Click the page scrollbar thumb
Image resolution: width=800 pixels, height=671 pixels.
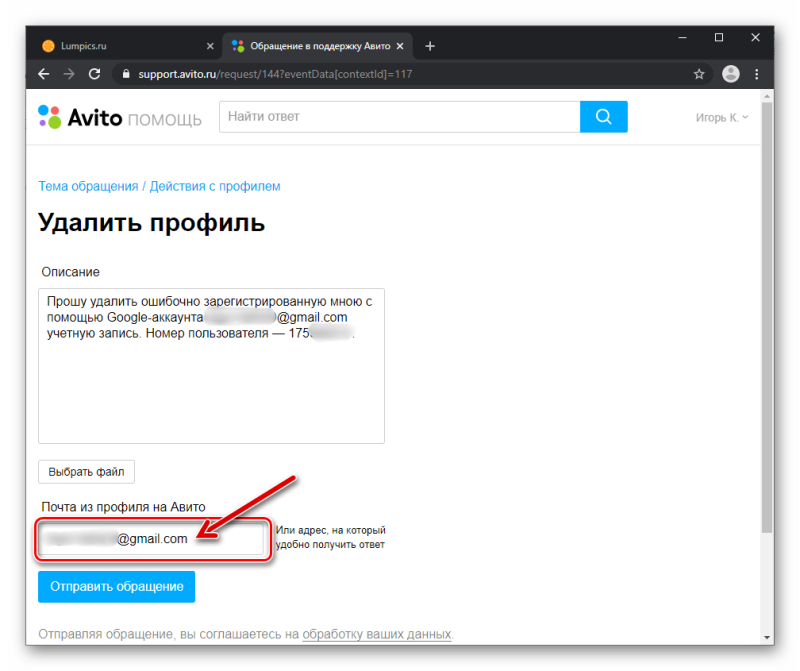click(x=766, y=317)
